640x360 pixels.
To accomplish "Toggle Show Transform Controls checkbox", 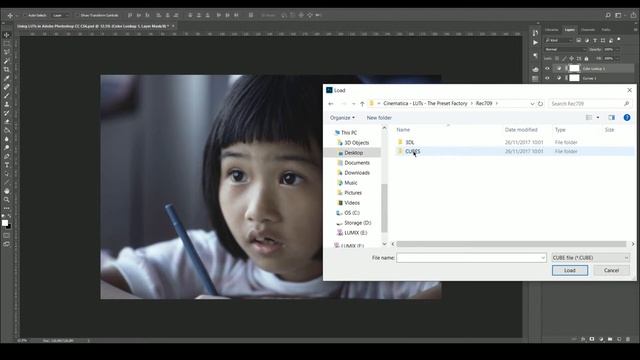I will point(77,15).
